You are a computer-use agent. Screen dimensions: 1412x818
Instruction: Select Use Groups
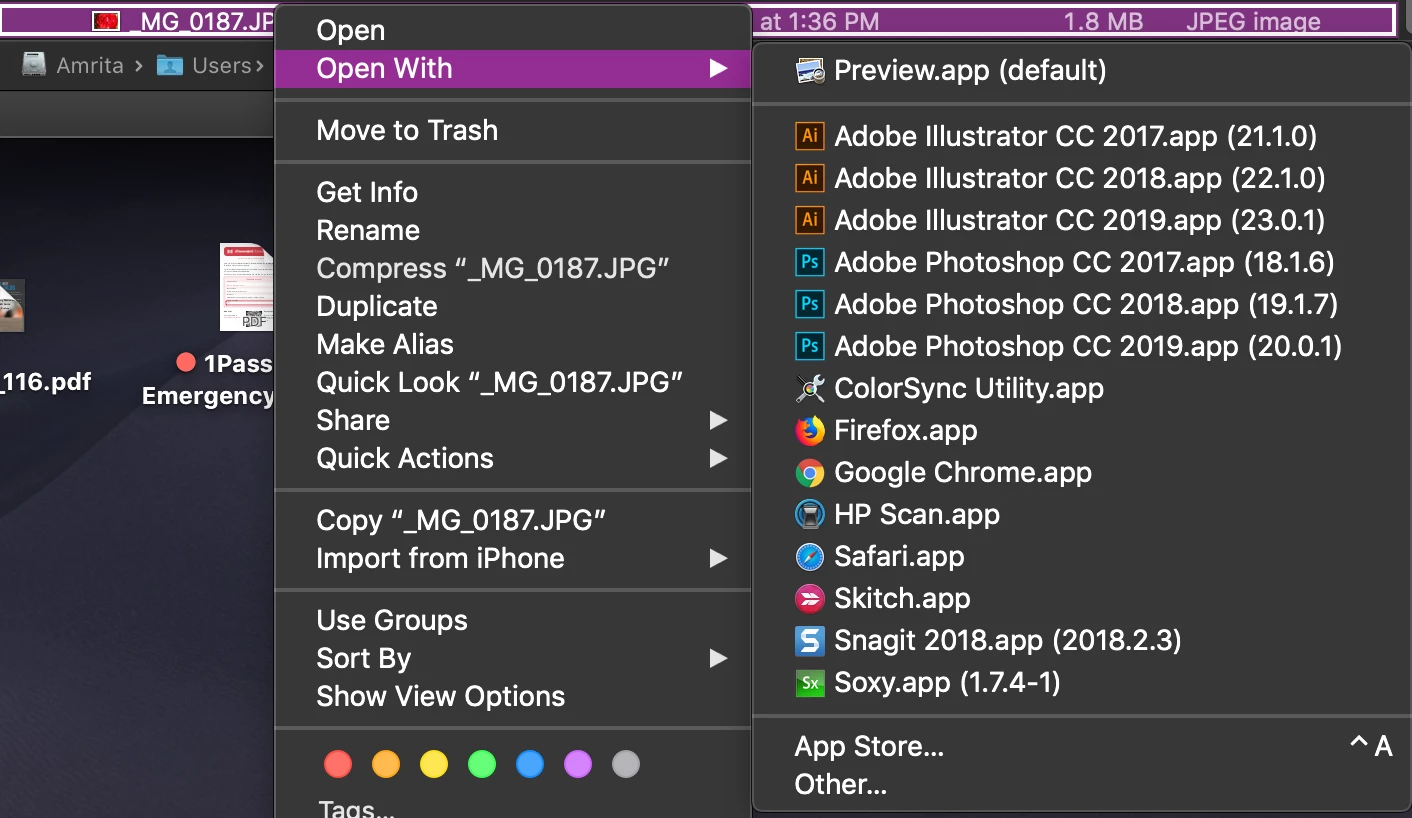pos(513,620)
